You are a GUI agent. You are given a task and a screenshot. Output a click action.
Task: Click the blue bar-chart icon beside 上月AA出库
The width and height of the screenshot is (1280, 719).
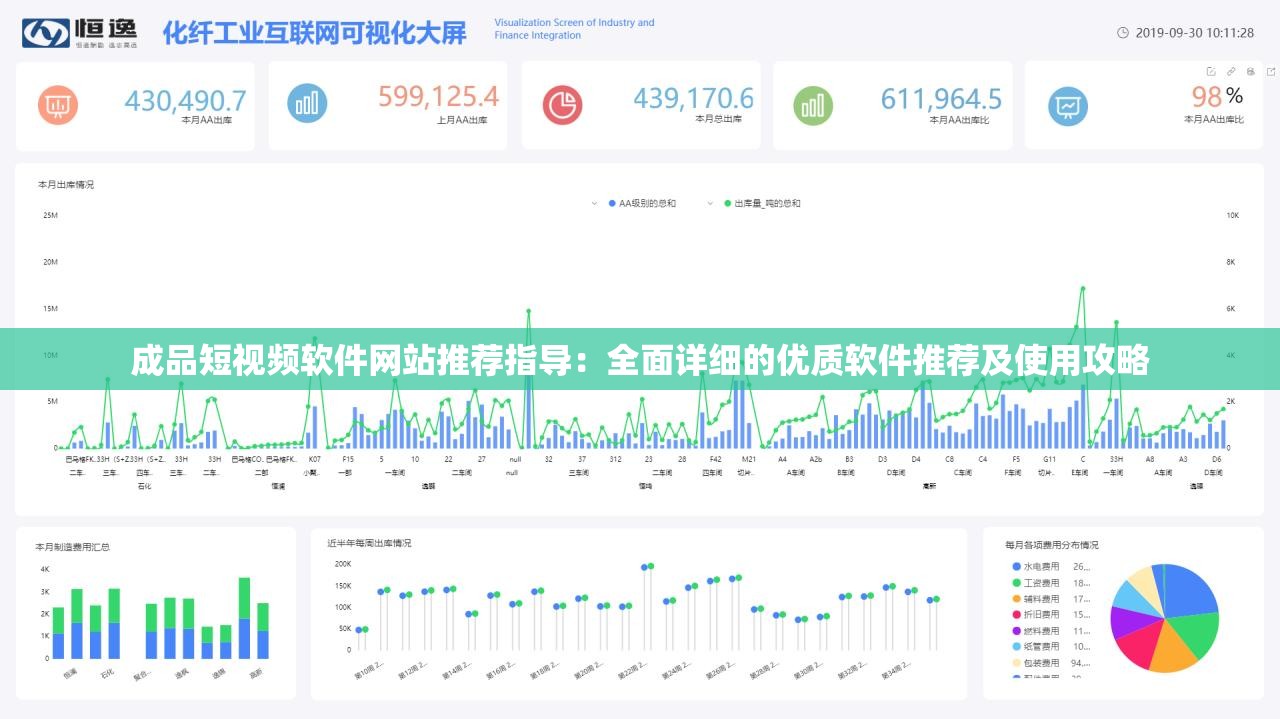308,103
